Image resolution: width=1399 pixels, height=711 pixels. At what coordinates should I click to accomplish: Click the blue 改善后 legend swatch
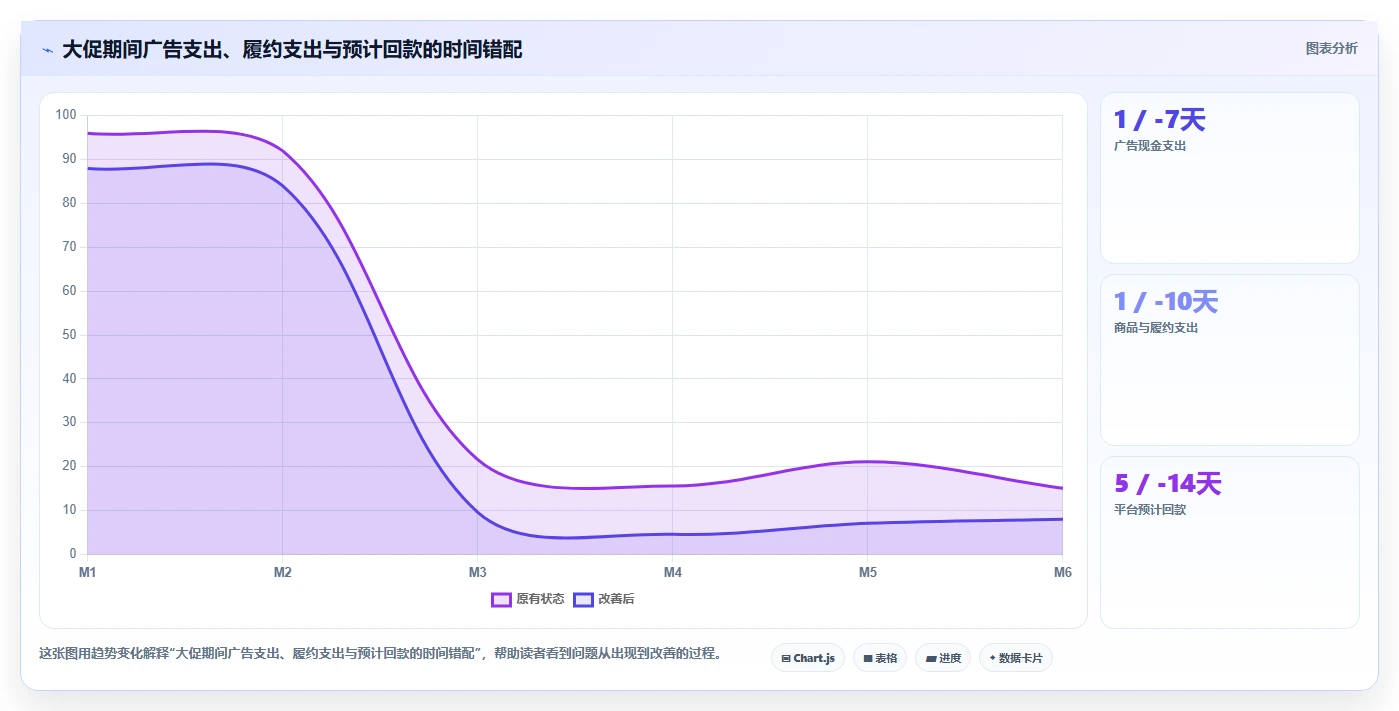point(583,599)
